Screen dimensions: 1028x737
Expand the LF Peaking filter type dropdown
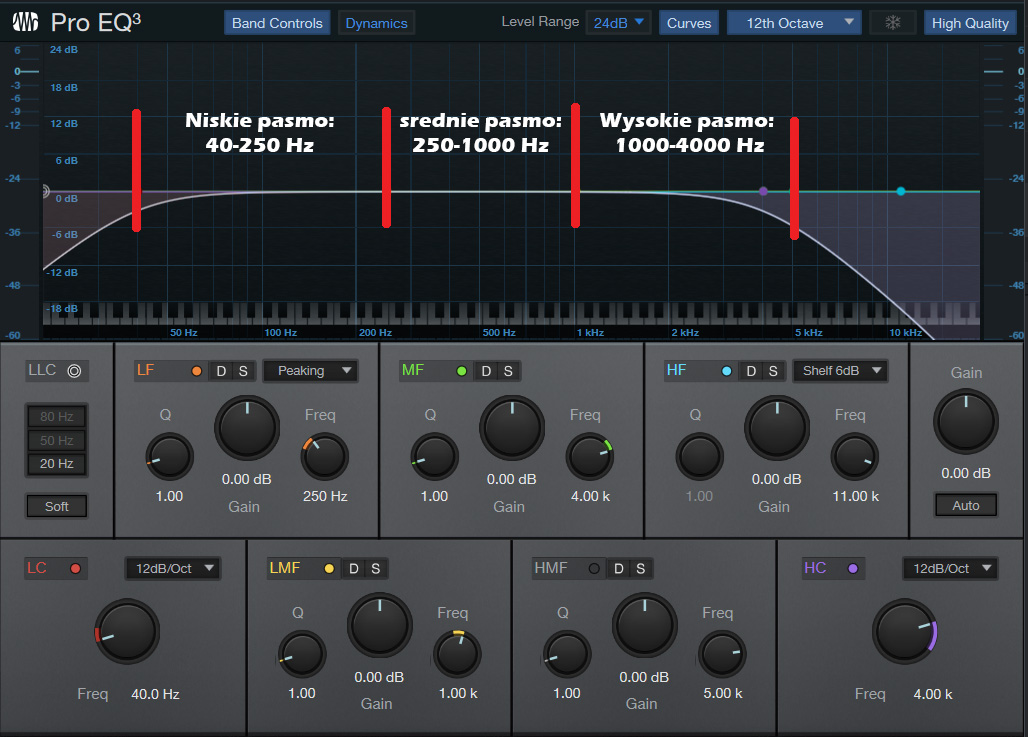coord(310,371)
